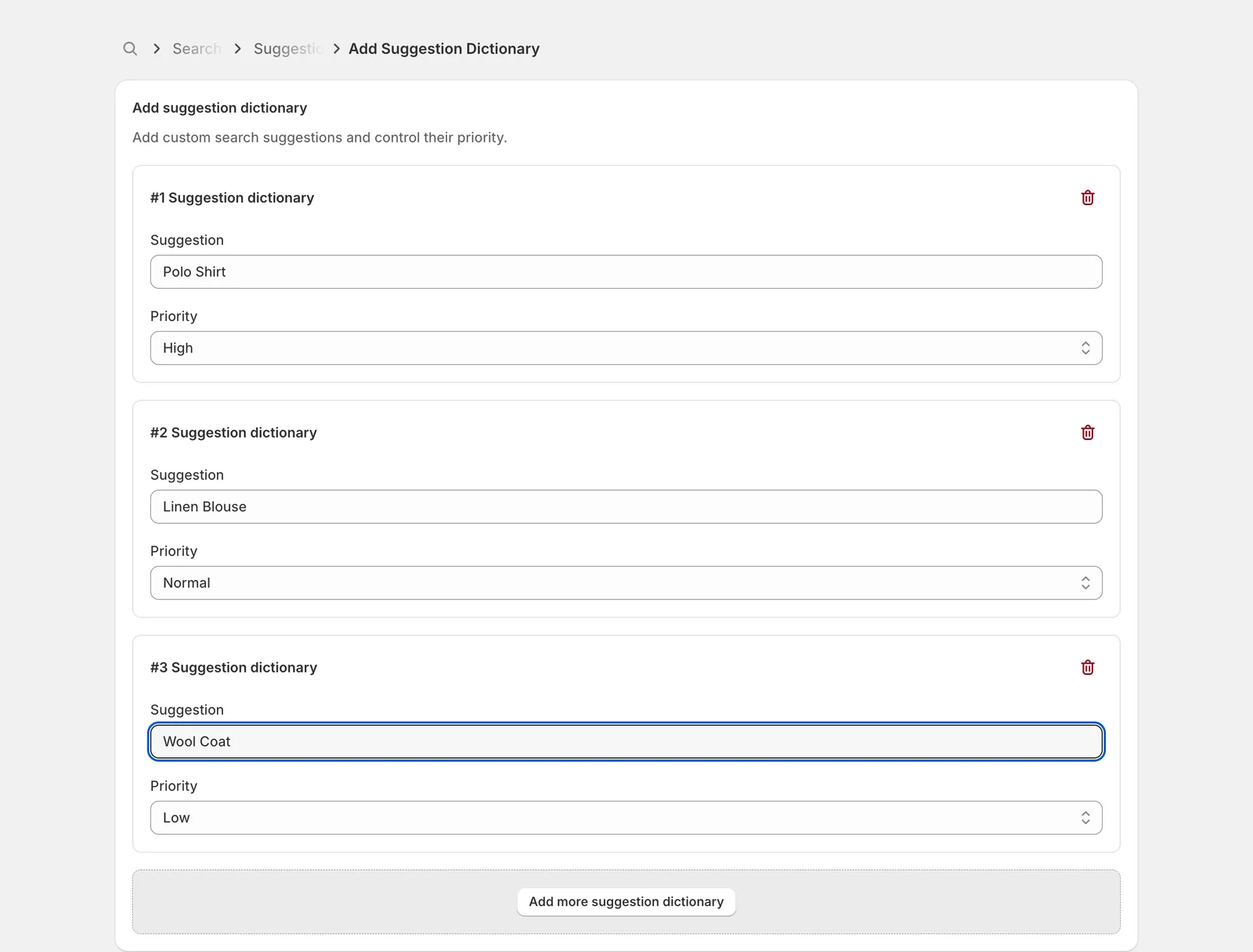Click Add more suggestion dictionary button
The width and height of the screenshot is (1253, 952).
(626, 902)
